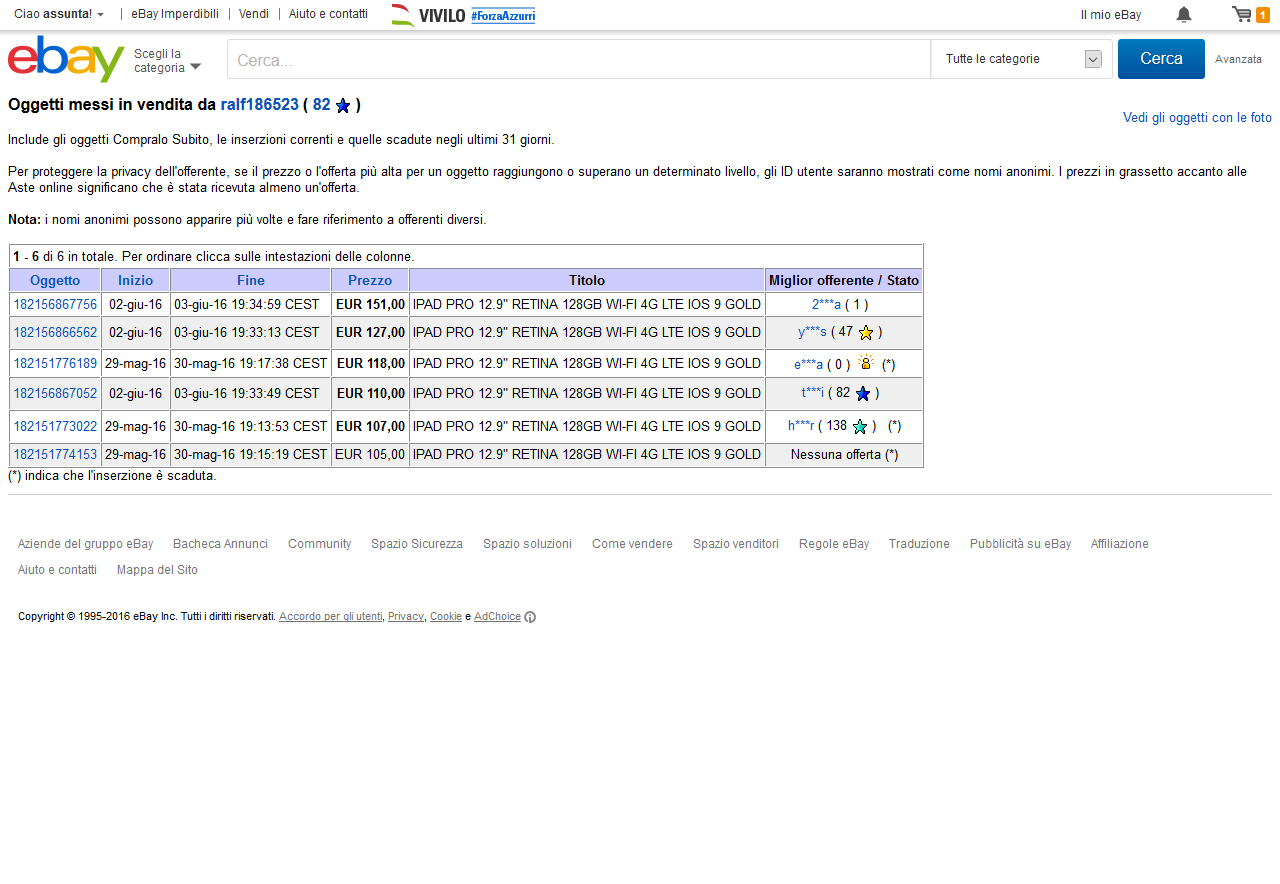Click price EUR 105,00 cell
1280x884 pixels.
tap(370, 454)
